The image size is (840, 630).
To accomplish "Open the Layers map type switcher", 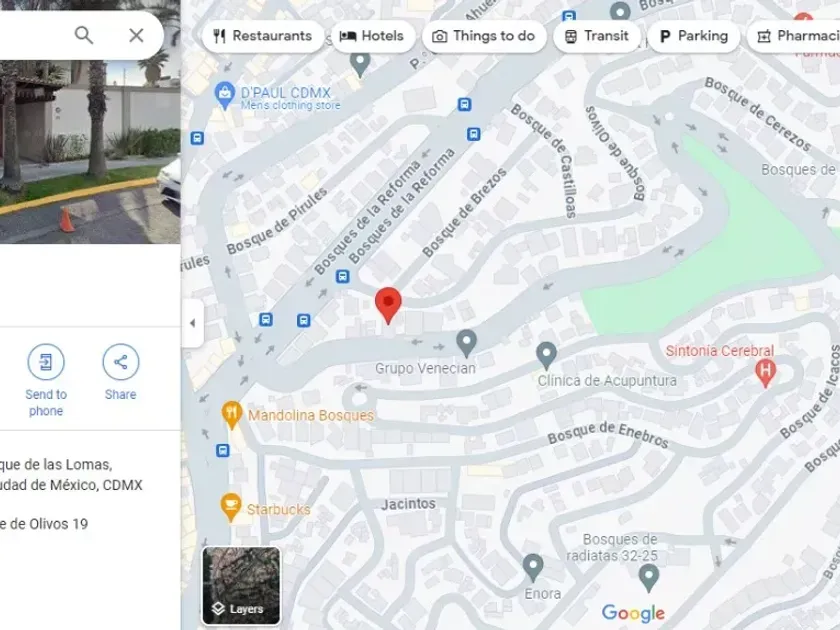I will tap(241, 586).
